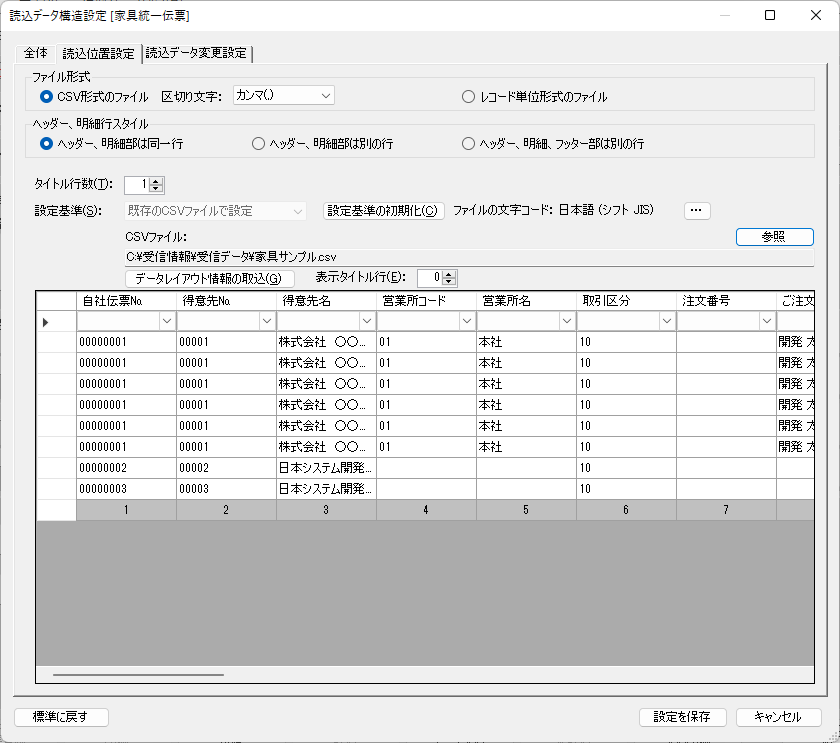This screenshot has width=840, height=743.
Task: Open dropdown under 自社伝票№ column
Action: pos(167,321)
